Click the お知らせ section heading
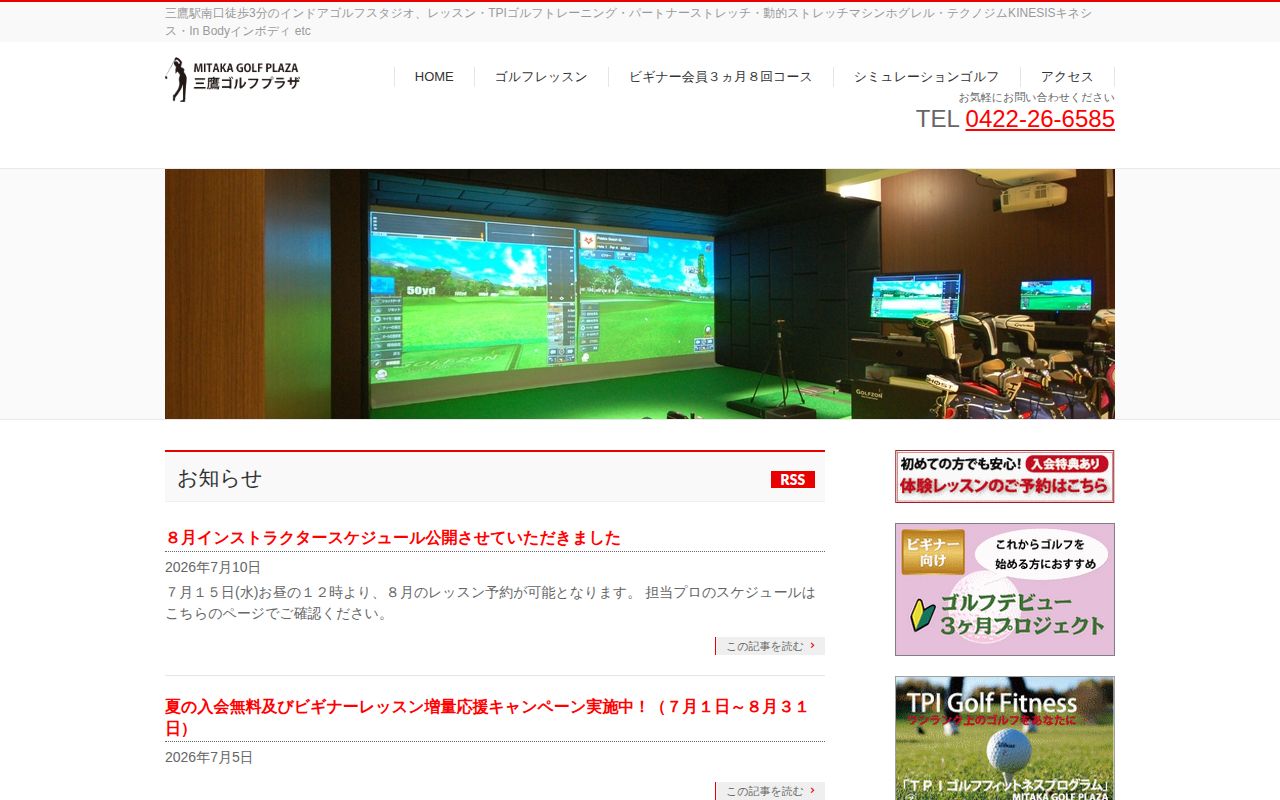Image resolution: width=1280 pixels, height=800 pixels. point(219,479)
